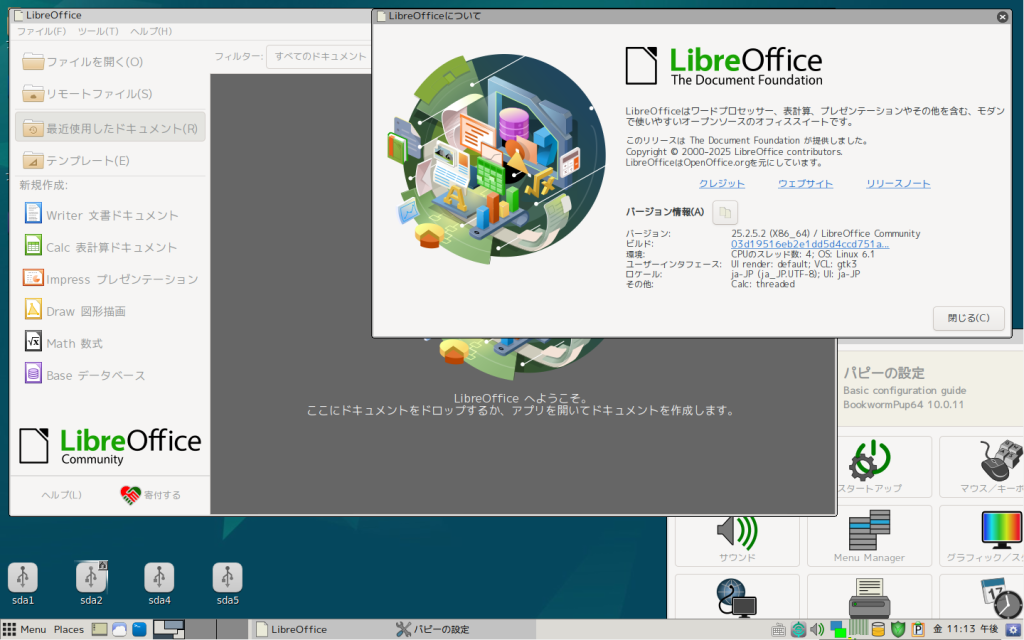Open the taskbar Menu button
This screenshot has width=1024, height=640.
pos(25,630)
